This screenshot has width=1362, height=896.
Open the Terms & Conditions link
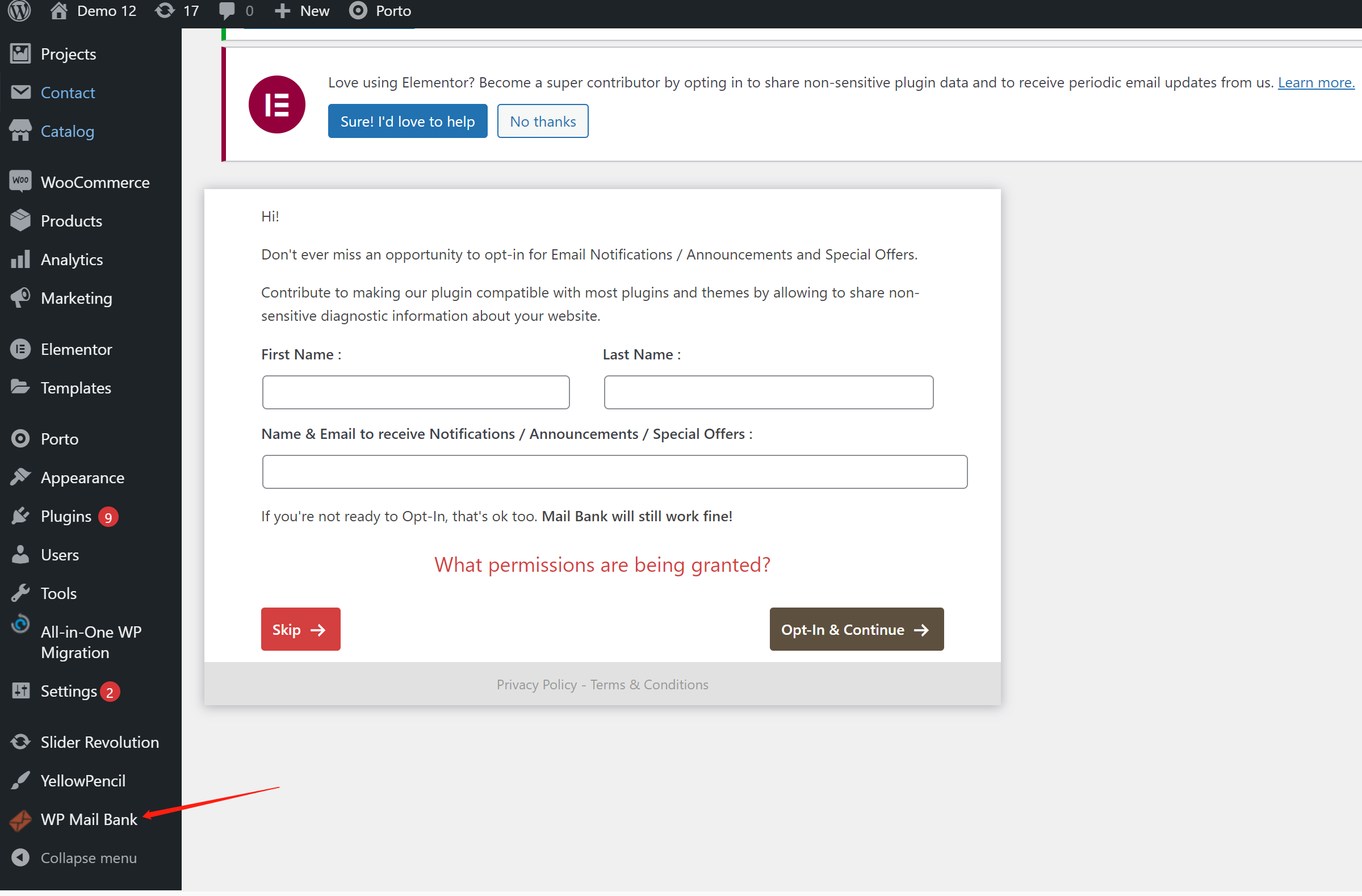(x=649, y=684)
